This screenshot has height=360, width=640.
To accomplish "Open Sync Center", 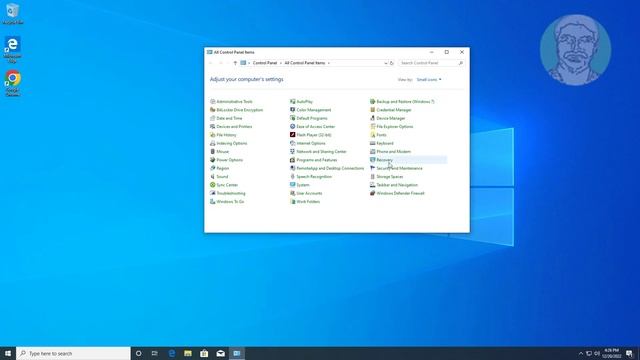I will click(224, 185).
